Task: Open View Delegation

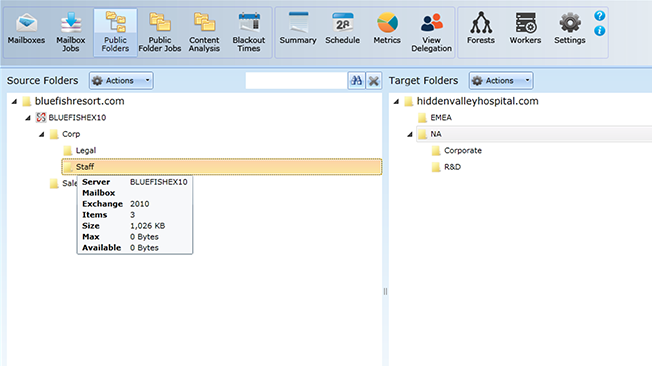Action: pyautogui.click(x=432, y=32)
